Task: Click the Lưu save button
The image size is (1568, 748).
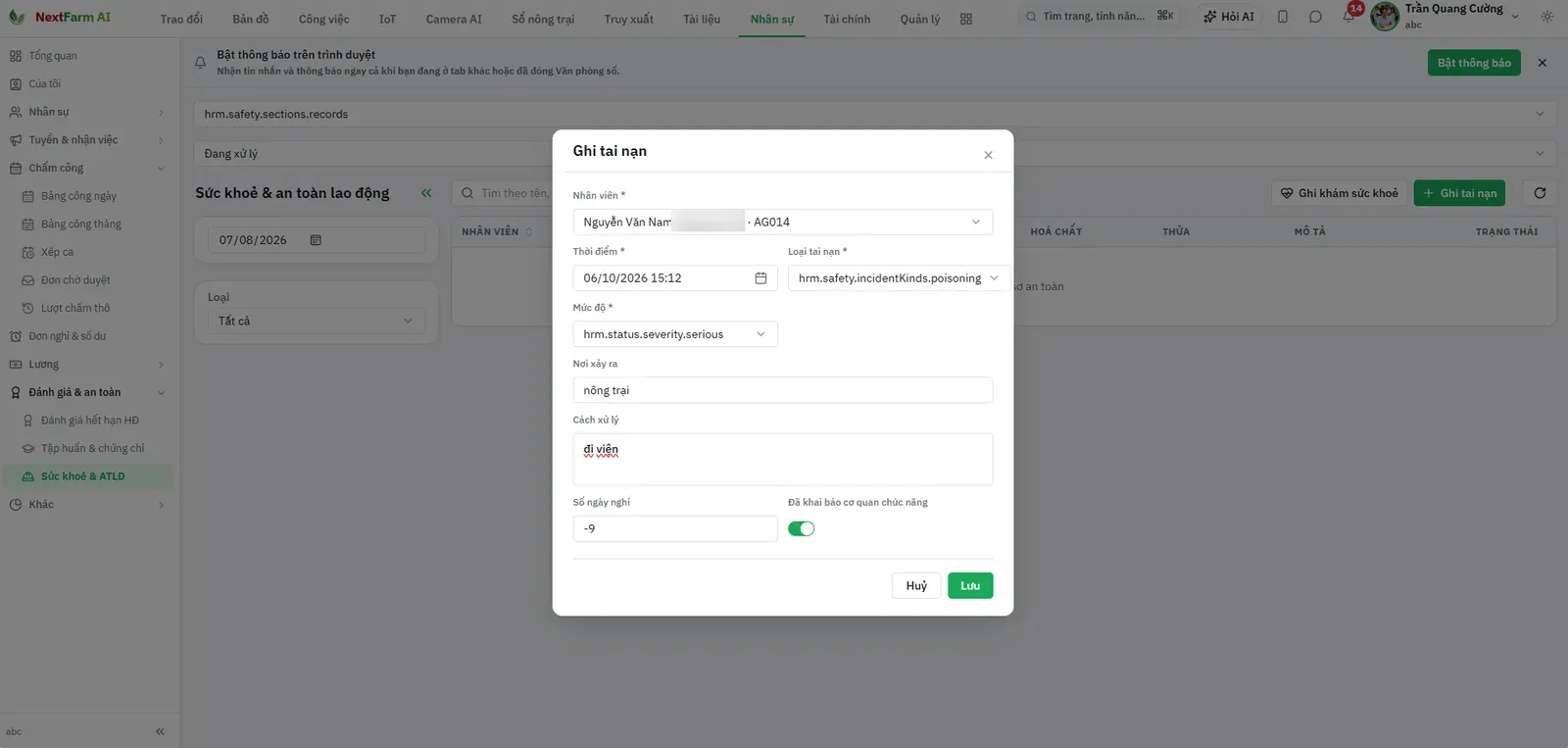Action: coord(970,585)
